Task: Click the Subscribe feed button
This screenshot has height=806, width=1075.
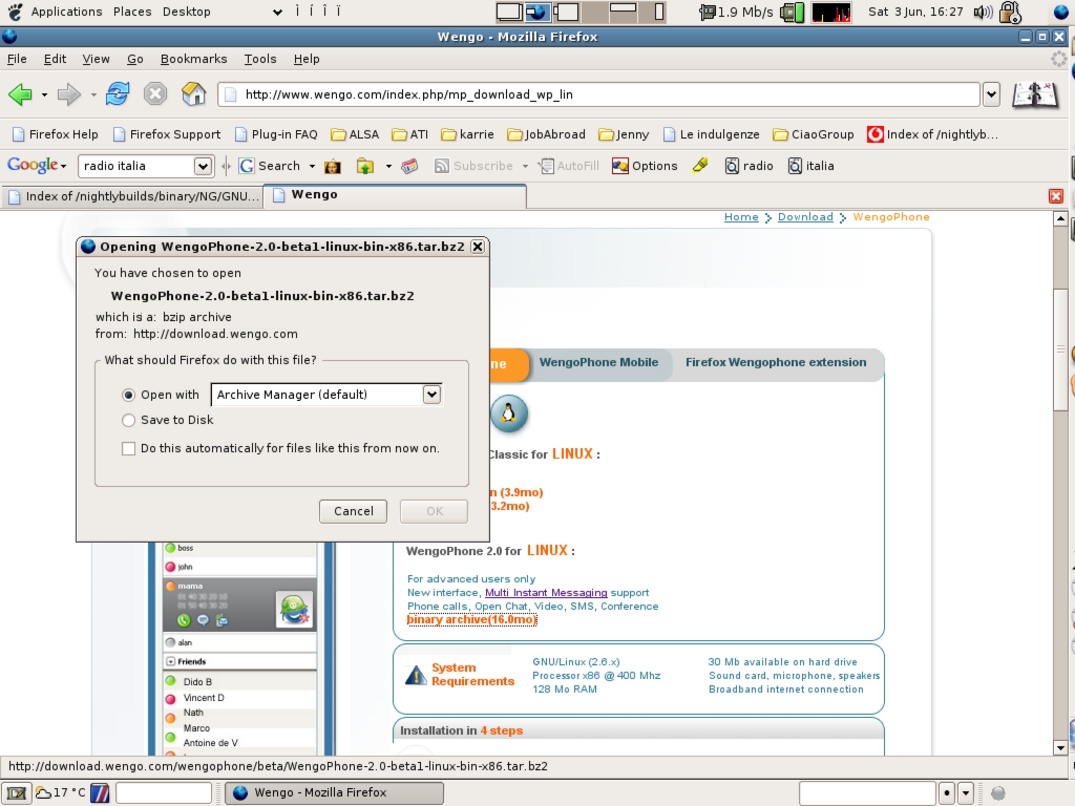Action: click(x=474, y=166)
